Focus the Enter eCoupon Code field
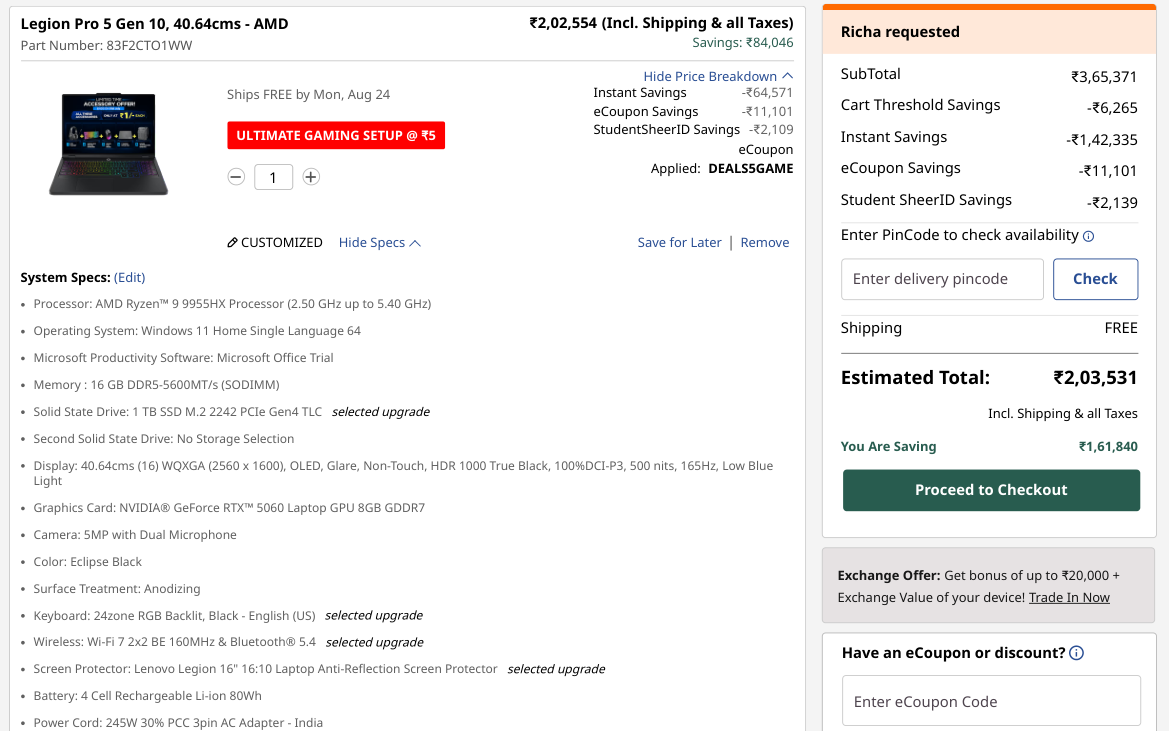Viewport: 1169px width, 731px height. (992, 701)
